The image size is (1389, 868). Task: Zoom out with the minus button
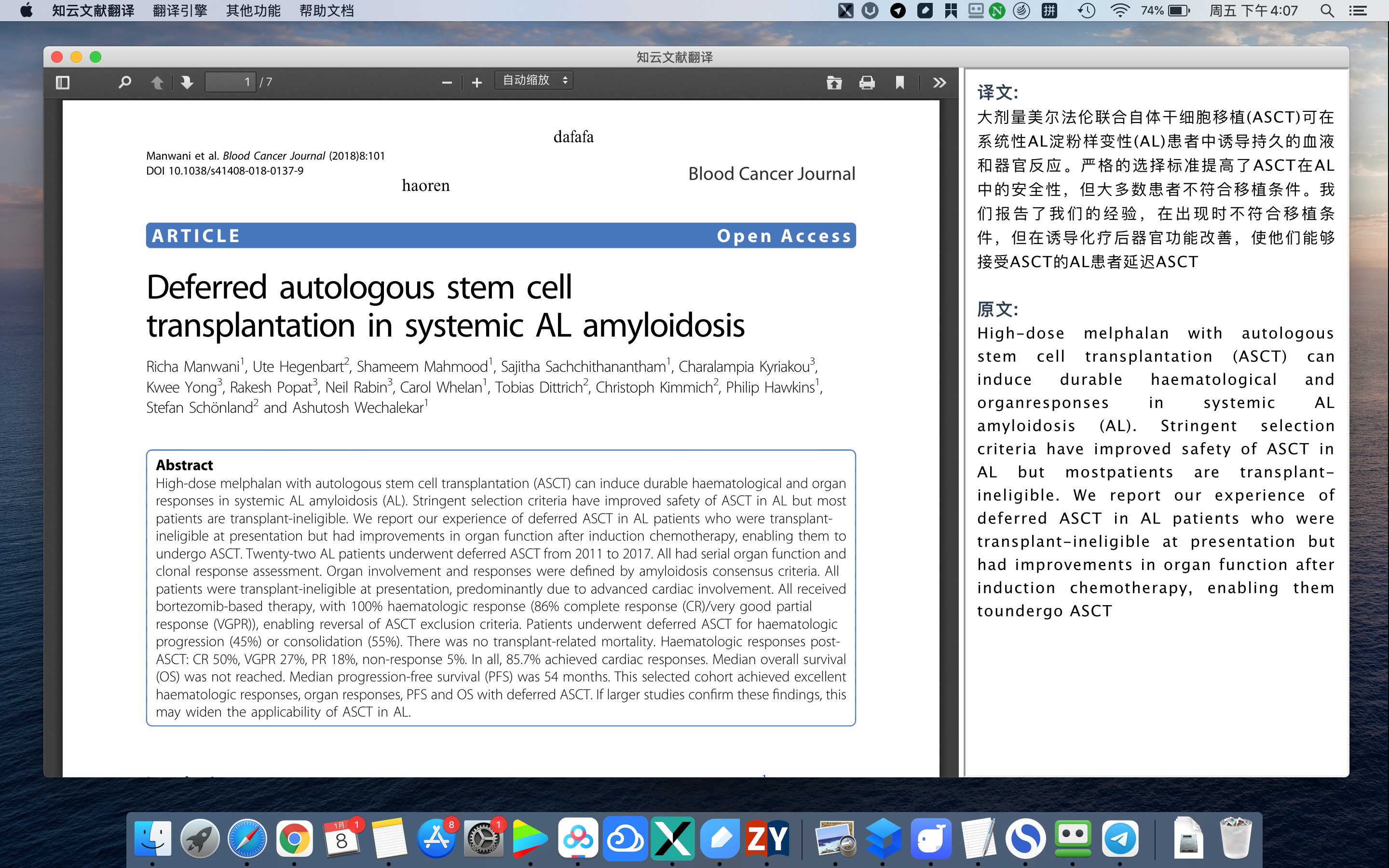coord(447,82)
